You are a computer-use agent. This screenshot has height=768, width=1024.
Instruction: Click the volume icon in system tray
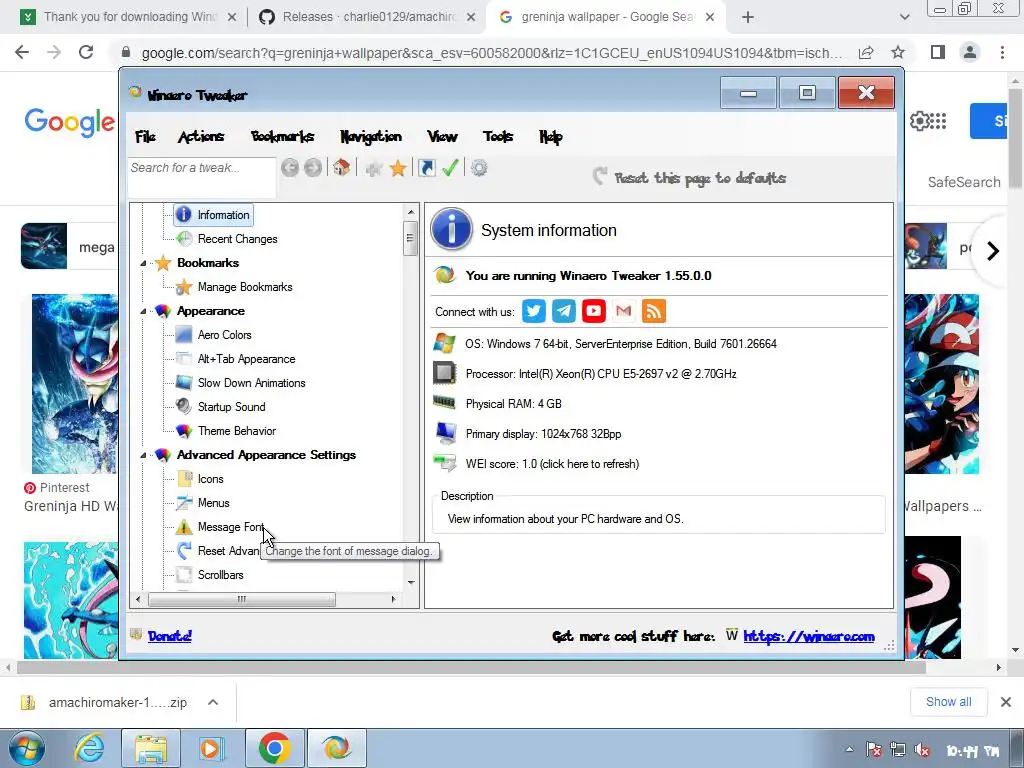coord(922,750)
